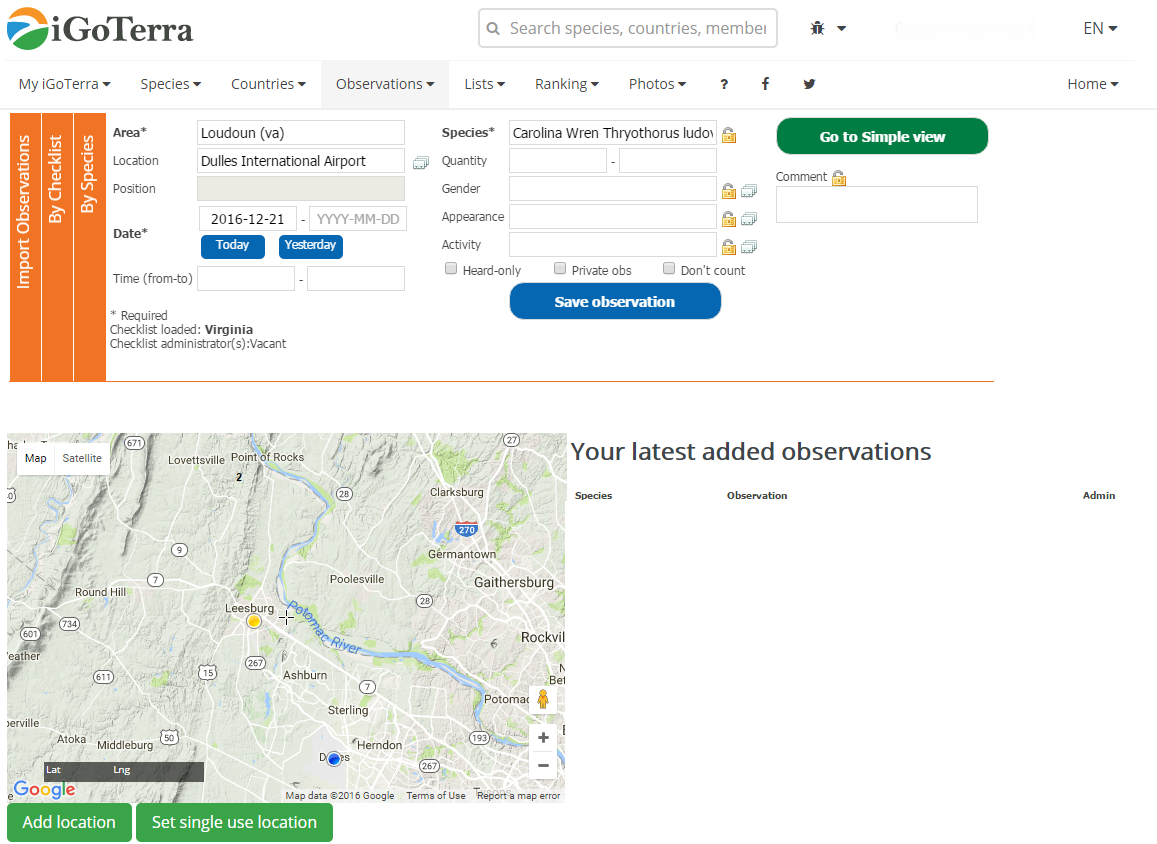
Task: Expand the Species menu dropdown
Action: click(x=170, y=84)
